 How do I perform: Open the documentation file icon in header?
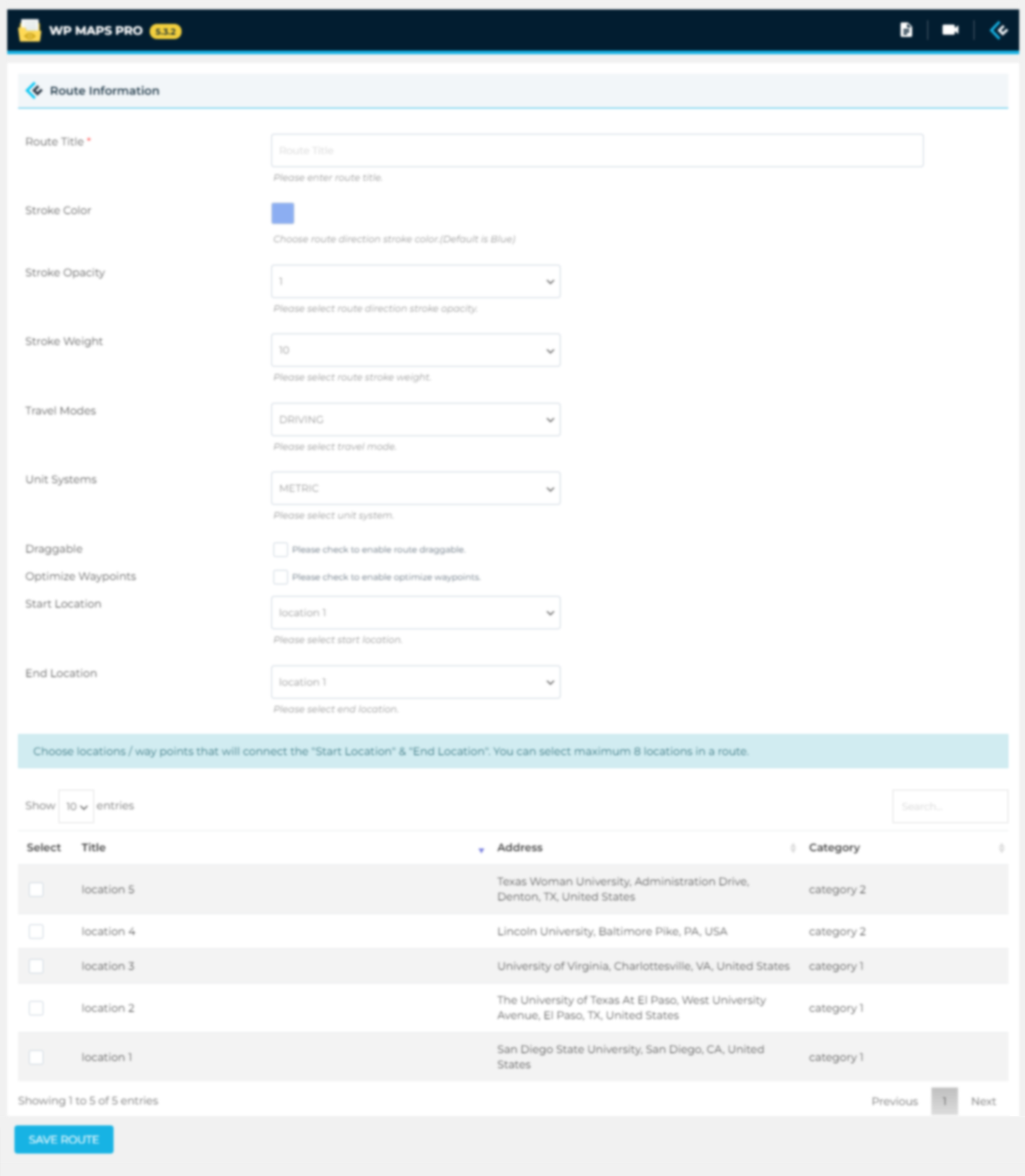pyautogui.click(x=906, y=30)
